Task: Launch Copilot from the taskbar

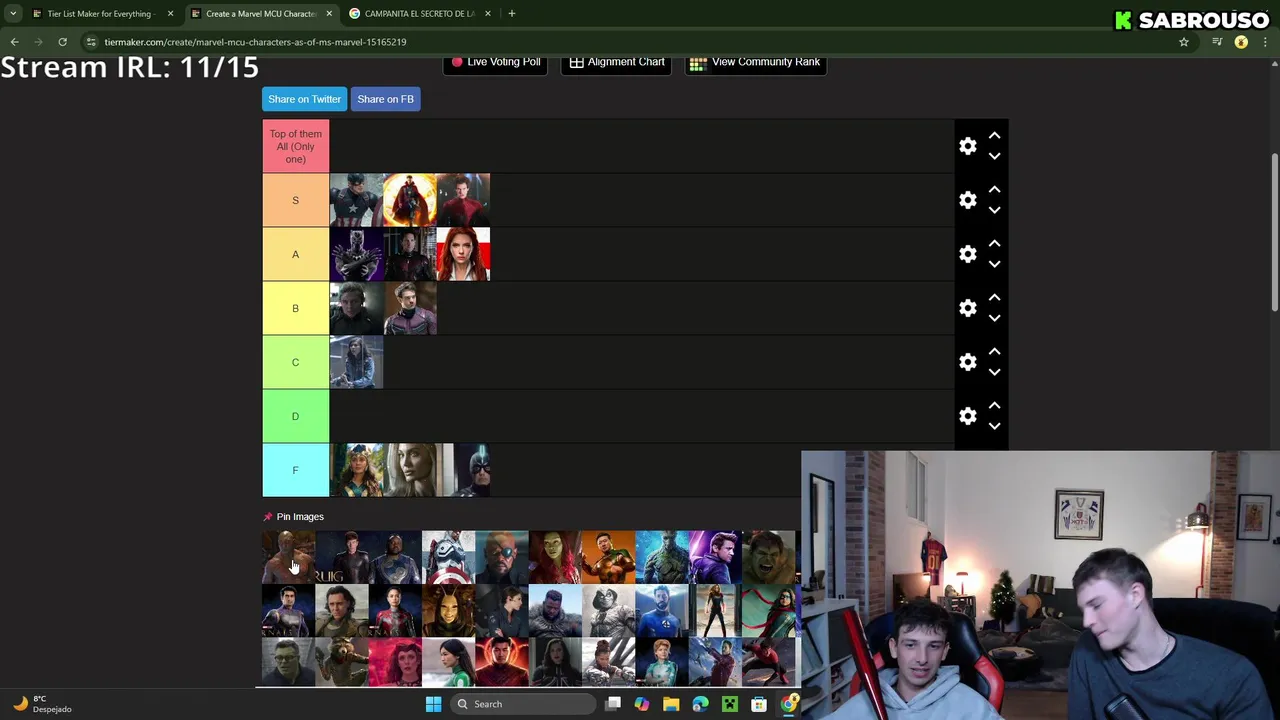Action: [x=642, y=704]
